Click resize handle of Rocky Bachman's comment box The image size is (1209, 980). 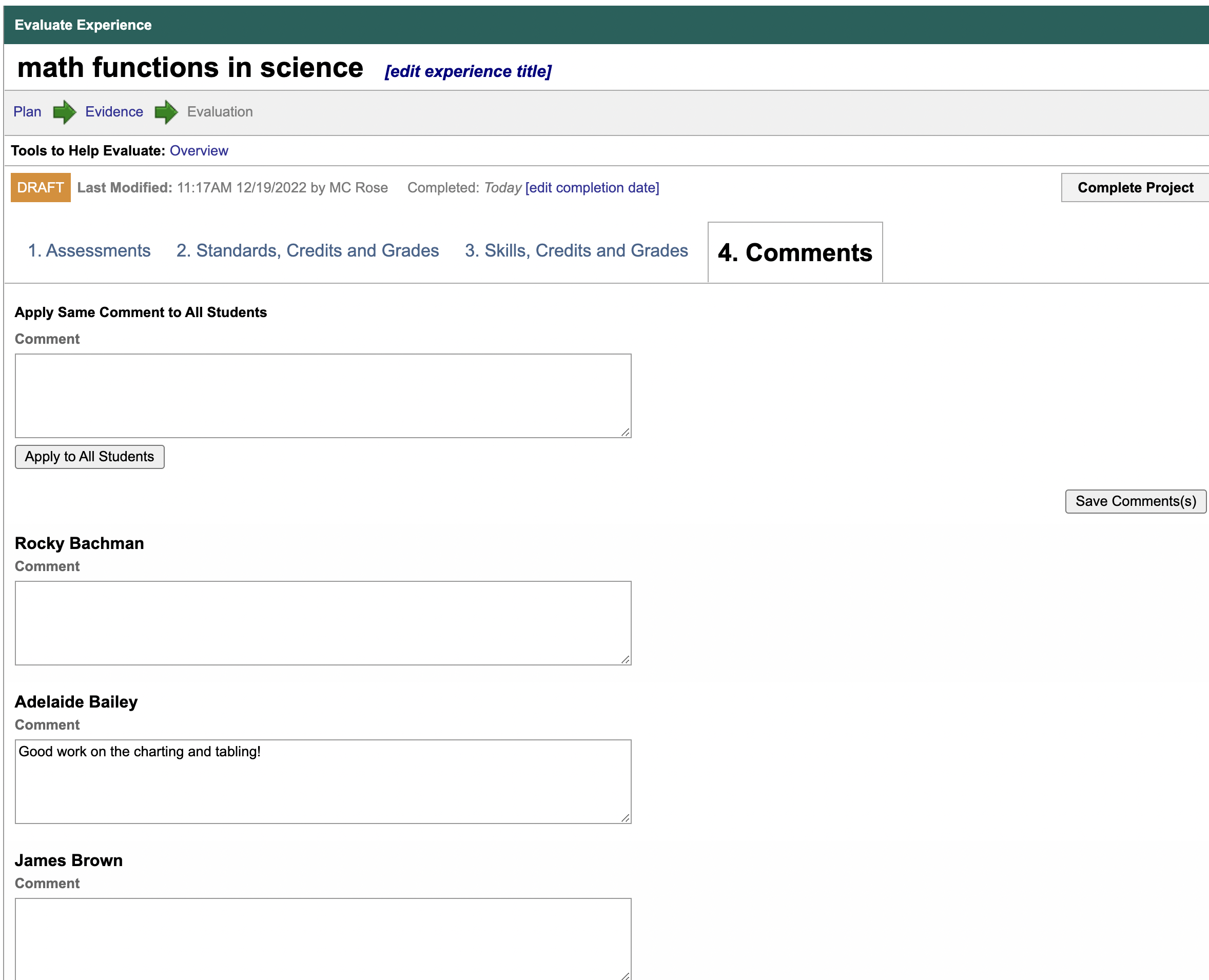click(x=625, y=660)
